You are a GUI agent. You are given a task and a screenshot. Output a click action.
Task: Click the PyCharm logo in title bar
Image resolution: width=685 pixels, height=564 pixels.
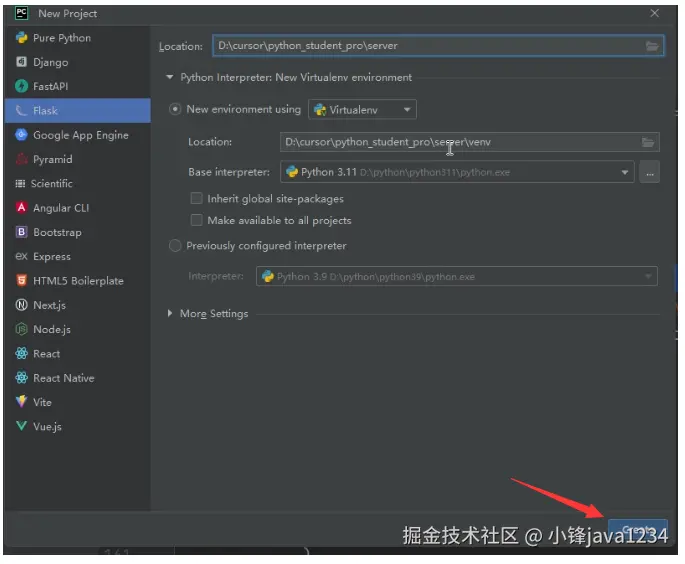(21, 14)
